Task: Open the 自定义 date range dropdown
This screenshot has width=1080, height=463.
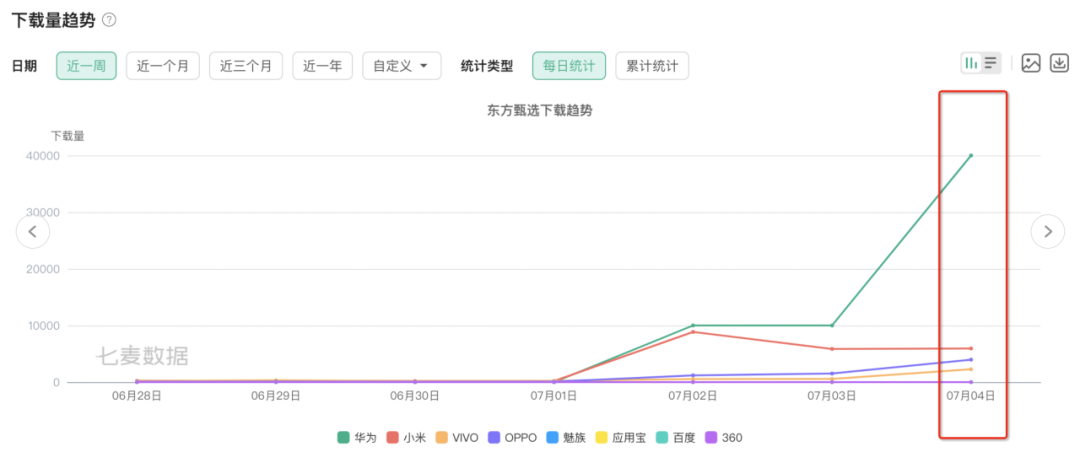Action: (x=401, y=66)
